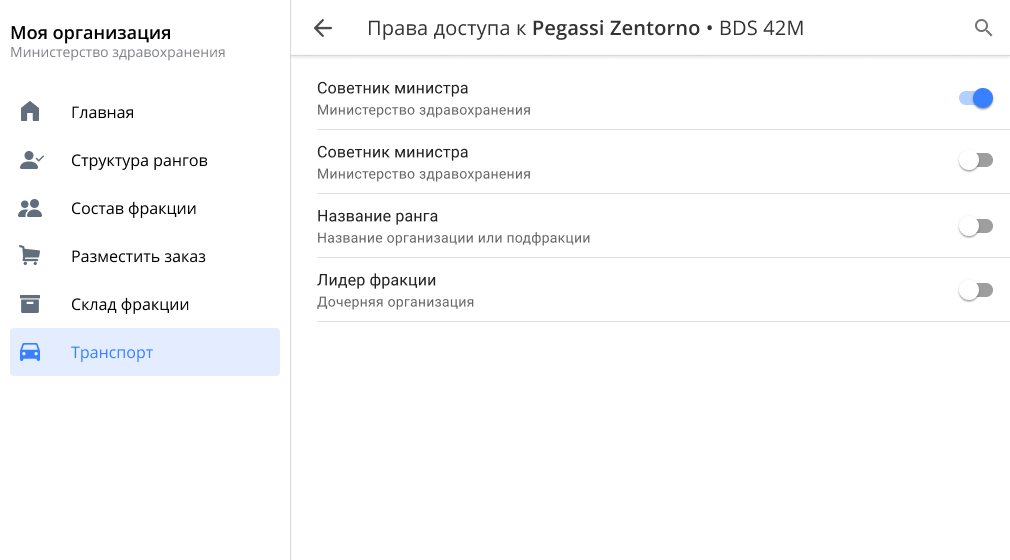
Task: Open Состав фракции in sidebar
Action: point(133,208)
